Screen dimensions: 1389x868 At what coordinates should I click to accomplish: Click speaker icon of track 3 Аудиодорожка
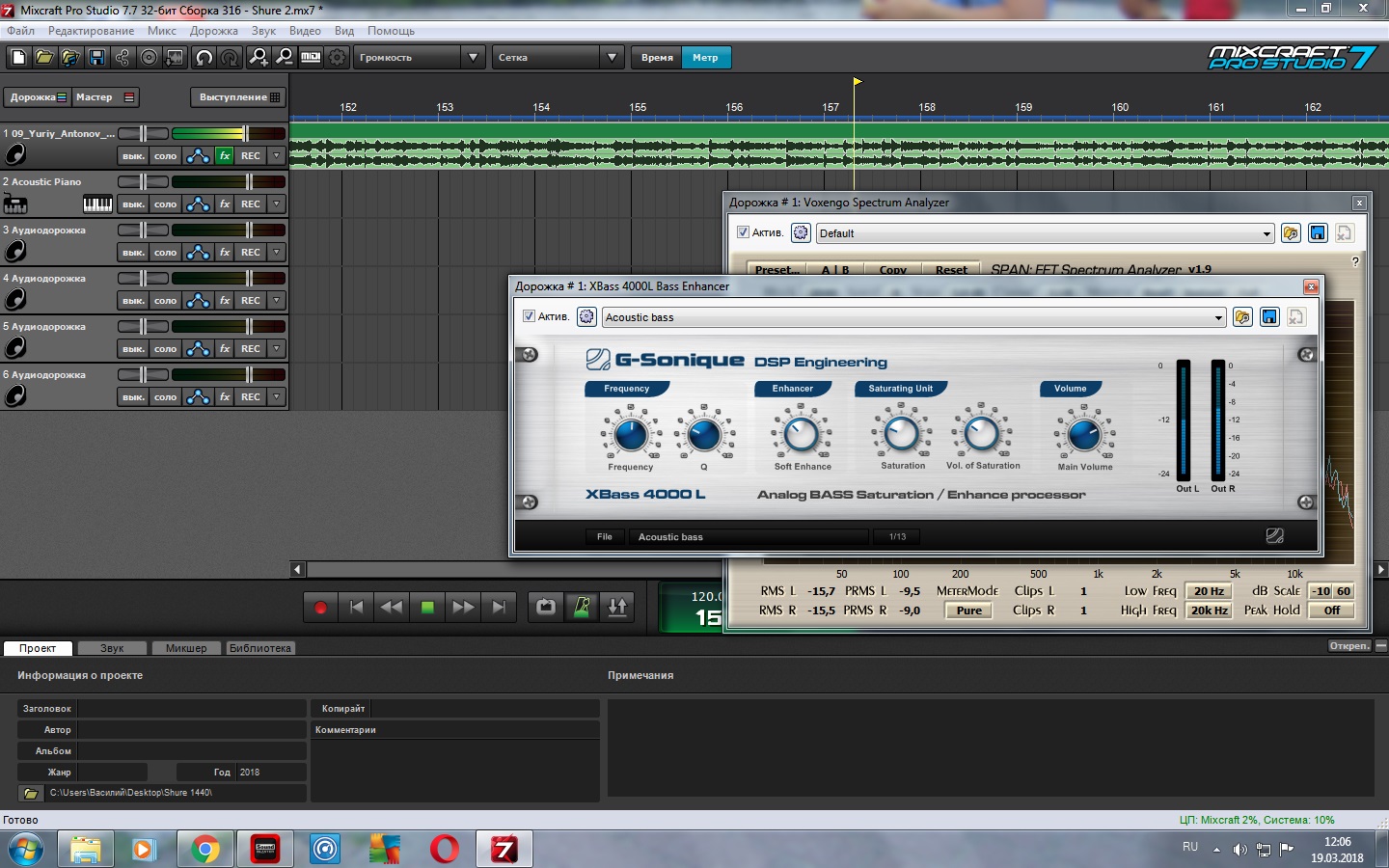(x=15, y=252)
